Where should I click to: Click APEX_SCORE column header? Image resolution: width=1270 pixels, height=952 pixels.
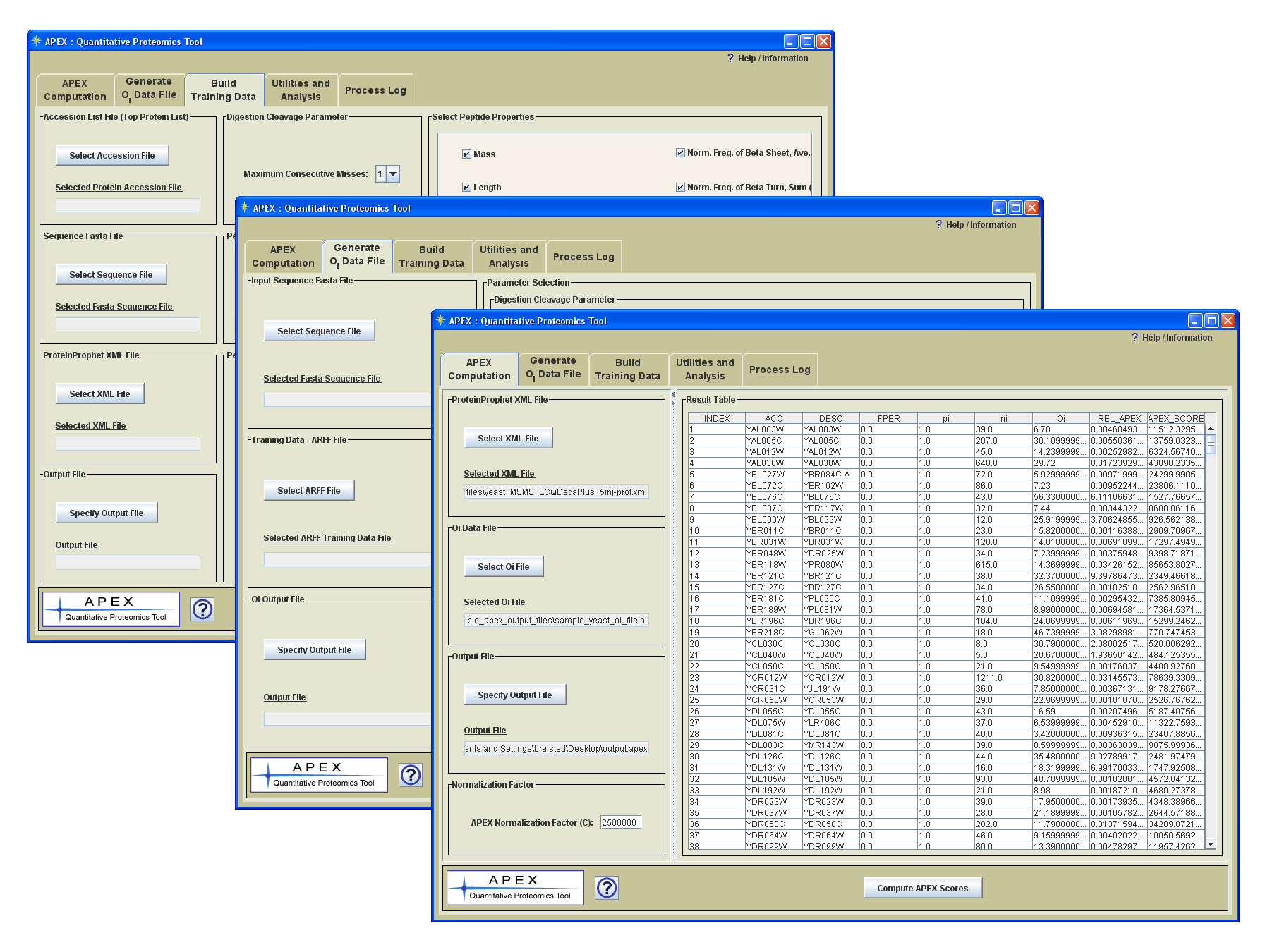tap(1175, 418)
